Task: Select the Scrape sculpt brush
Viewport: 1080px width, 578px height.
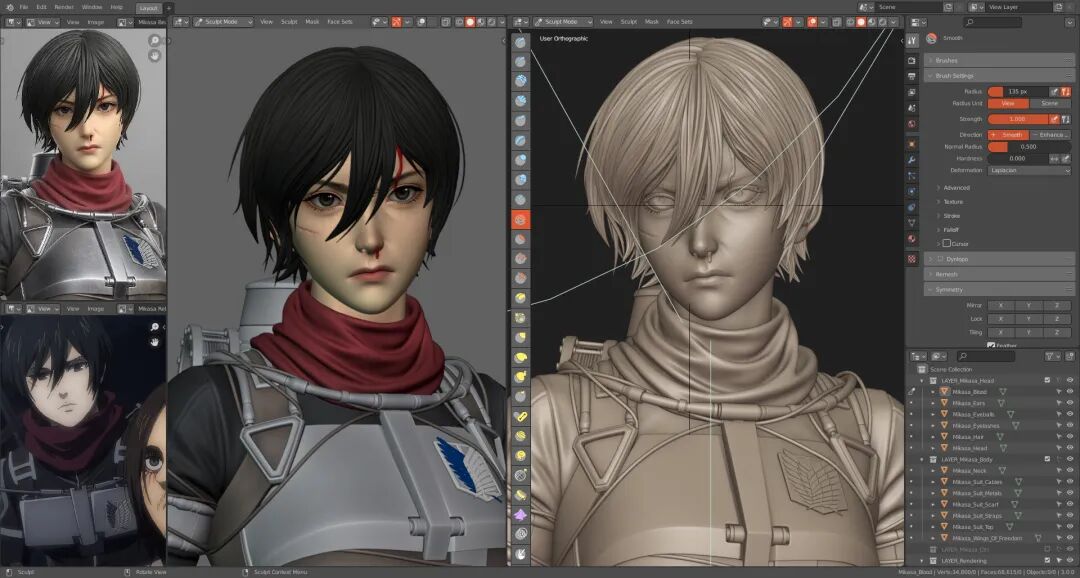Action: pyautogui.click(x=521, y=278)
